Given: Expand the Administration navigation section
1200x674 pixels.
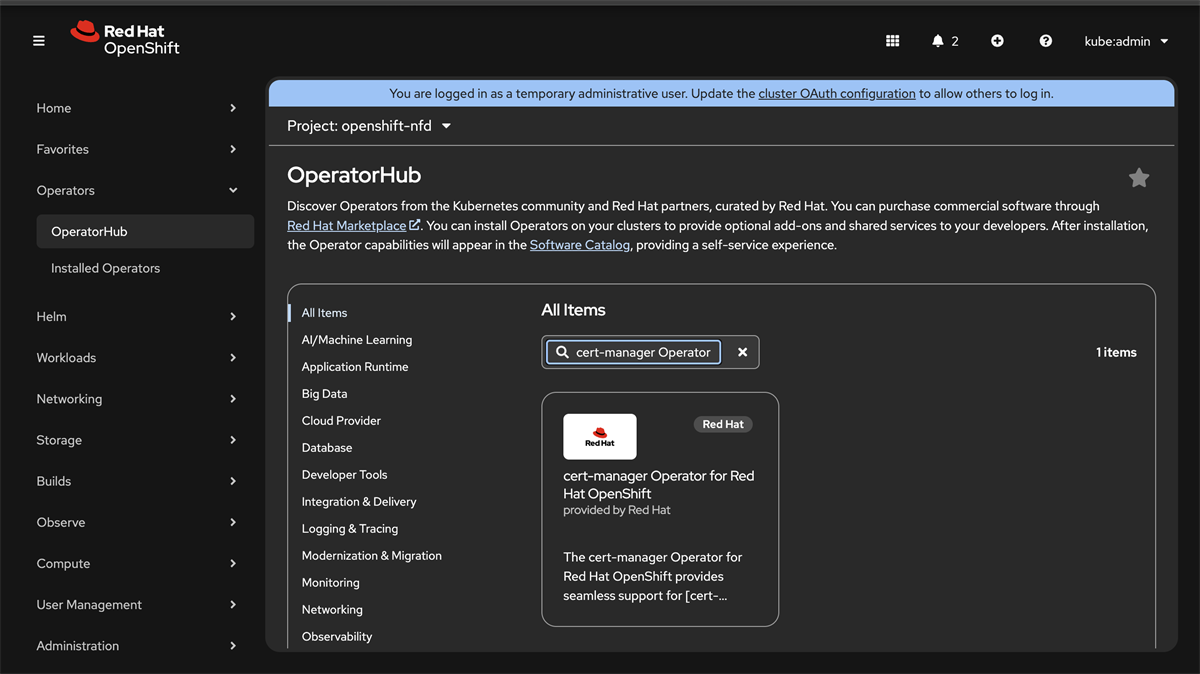Looking at the screenshot, I should pos(136,645).
